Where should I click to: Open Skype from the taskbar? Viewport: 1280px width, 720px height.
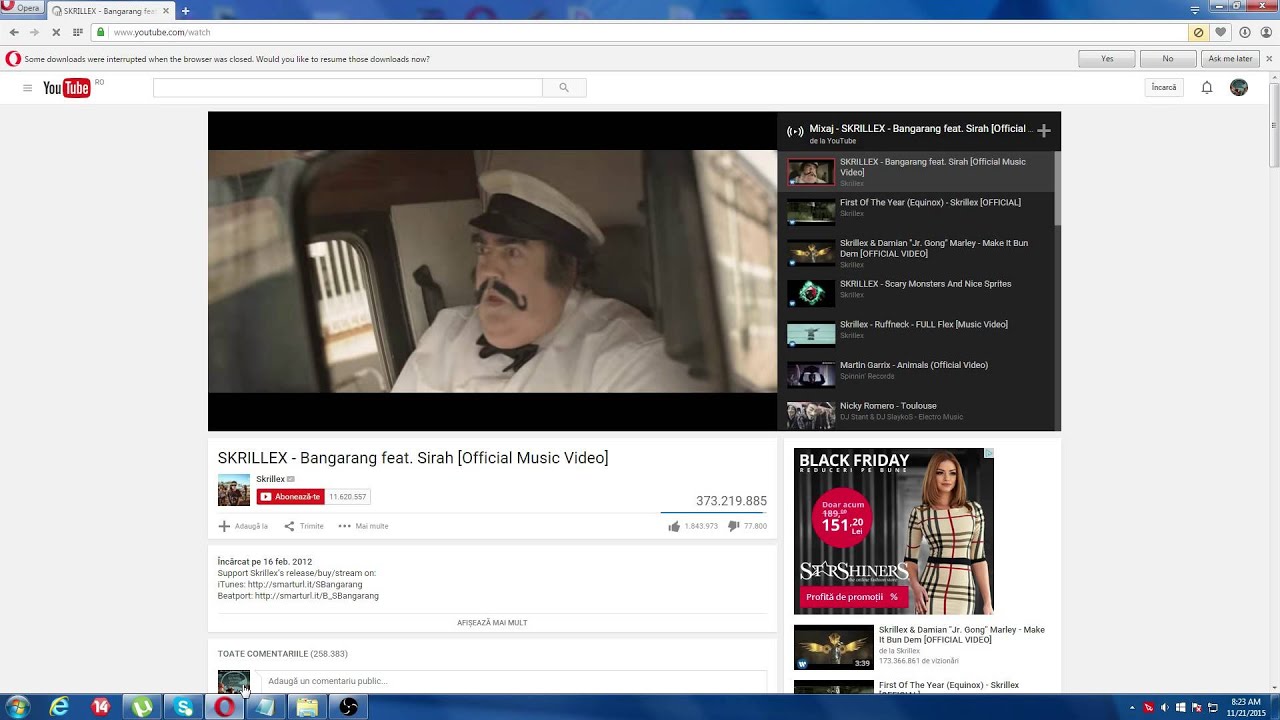coord(183,707)
